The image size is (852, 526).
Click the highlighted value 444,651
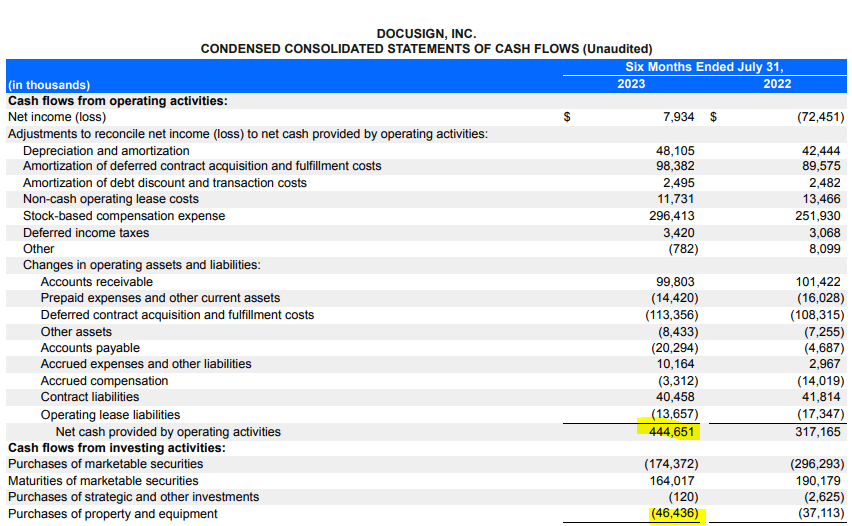point(667,431)
